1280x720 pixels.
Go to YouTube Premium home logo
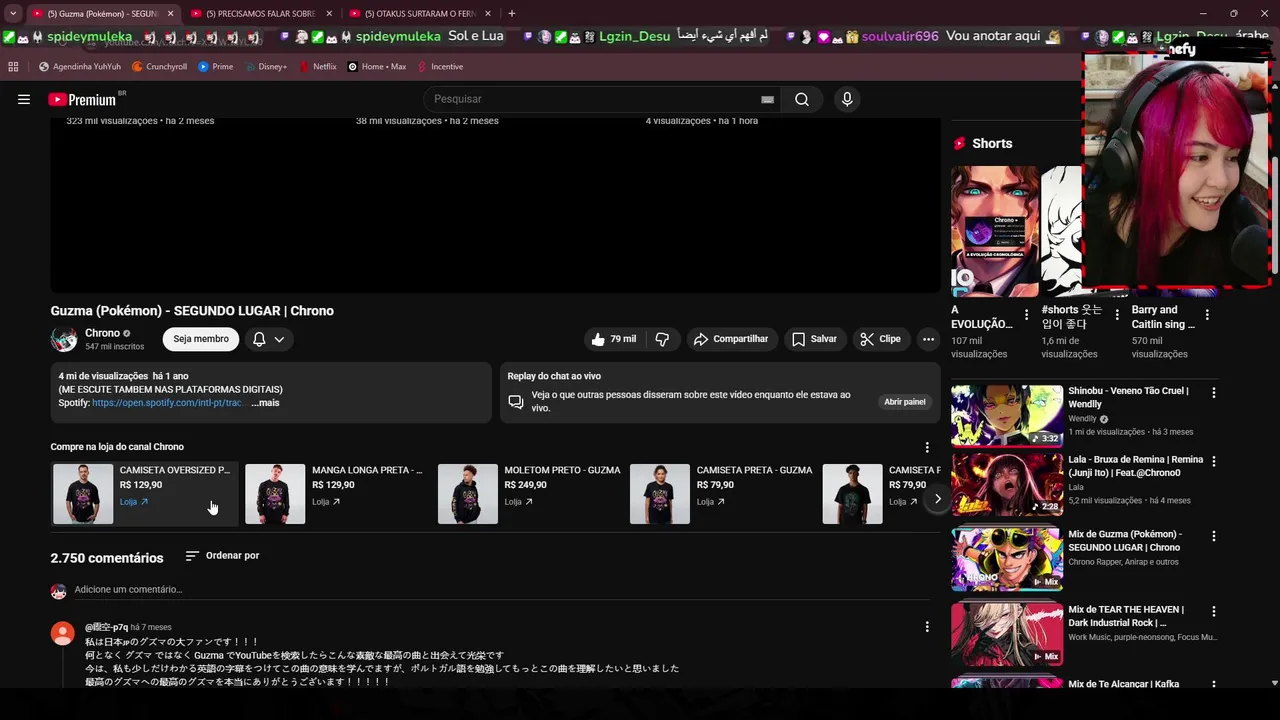[82, 99]
